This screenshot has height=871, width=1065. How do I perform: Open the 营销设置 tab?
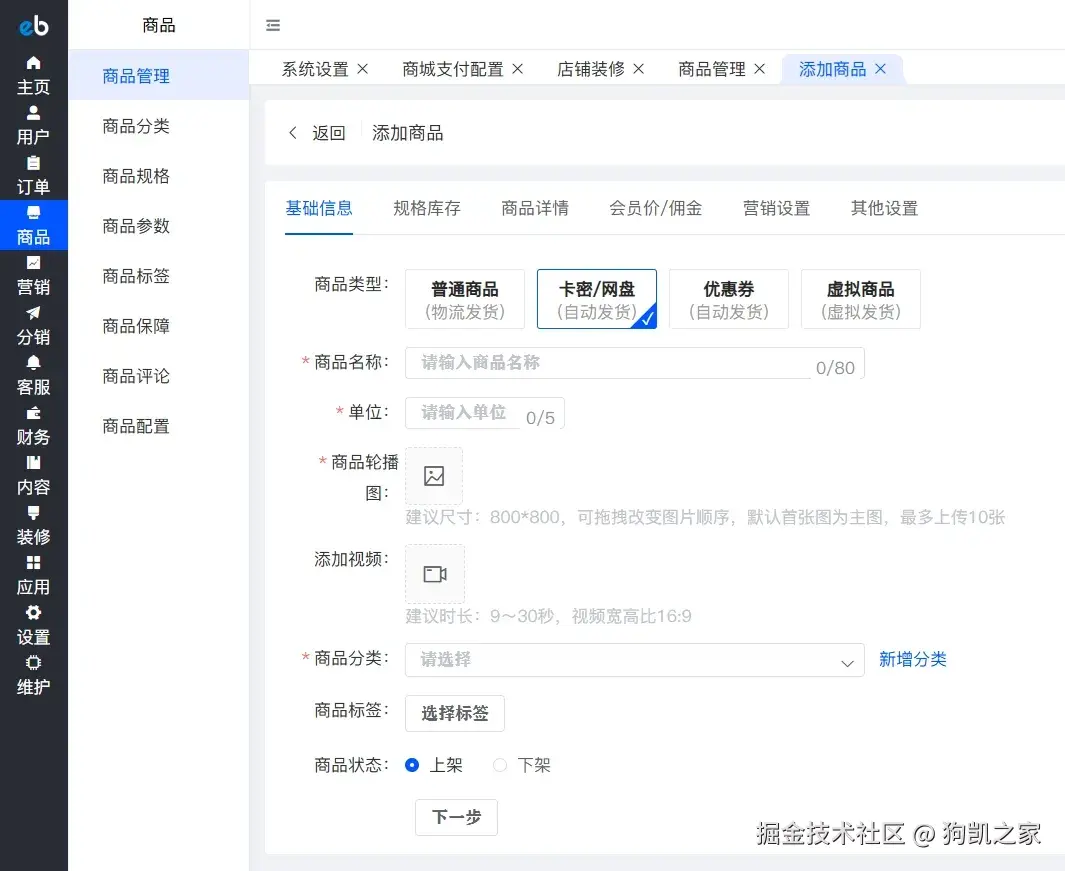[776, 208]
